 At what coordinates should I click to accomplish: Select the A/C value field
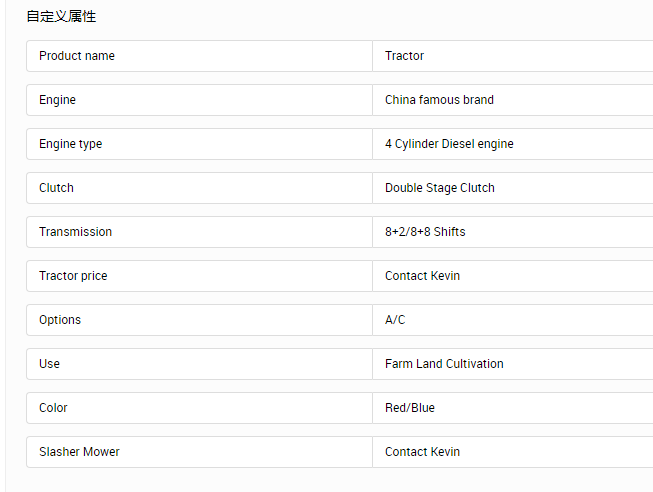point(513,320)
